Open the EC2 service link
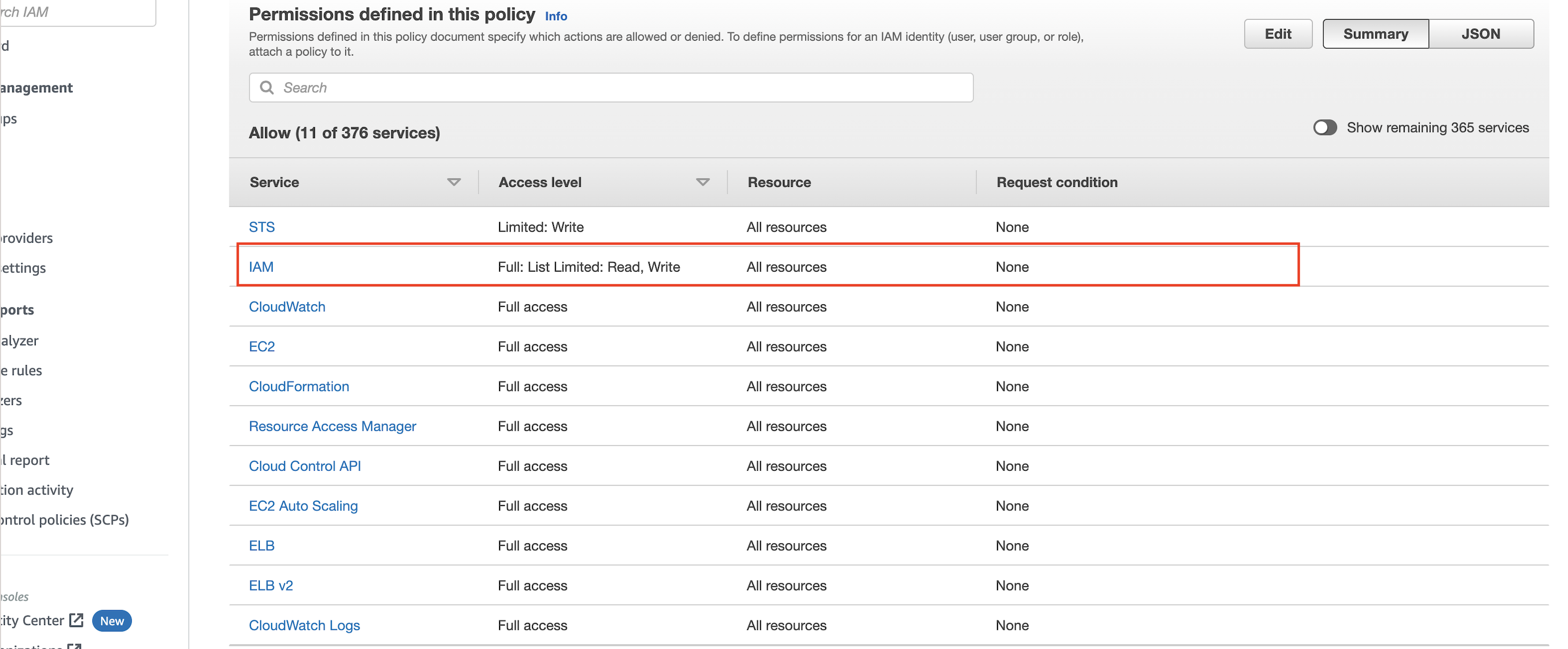1568x649 pixels. [262, 346]
